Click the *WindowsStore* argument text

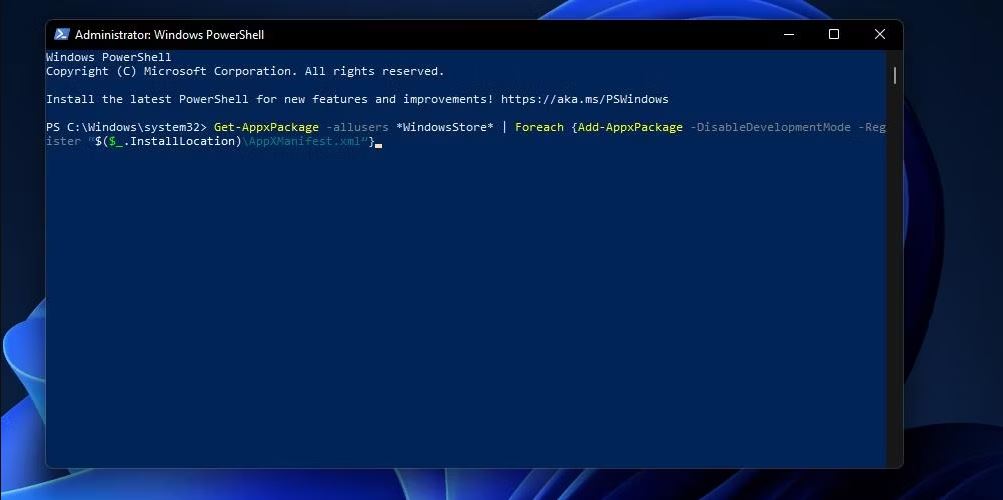[x=445, y=127]
